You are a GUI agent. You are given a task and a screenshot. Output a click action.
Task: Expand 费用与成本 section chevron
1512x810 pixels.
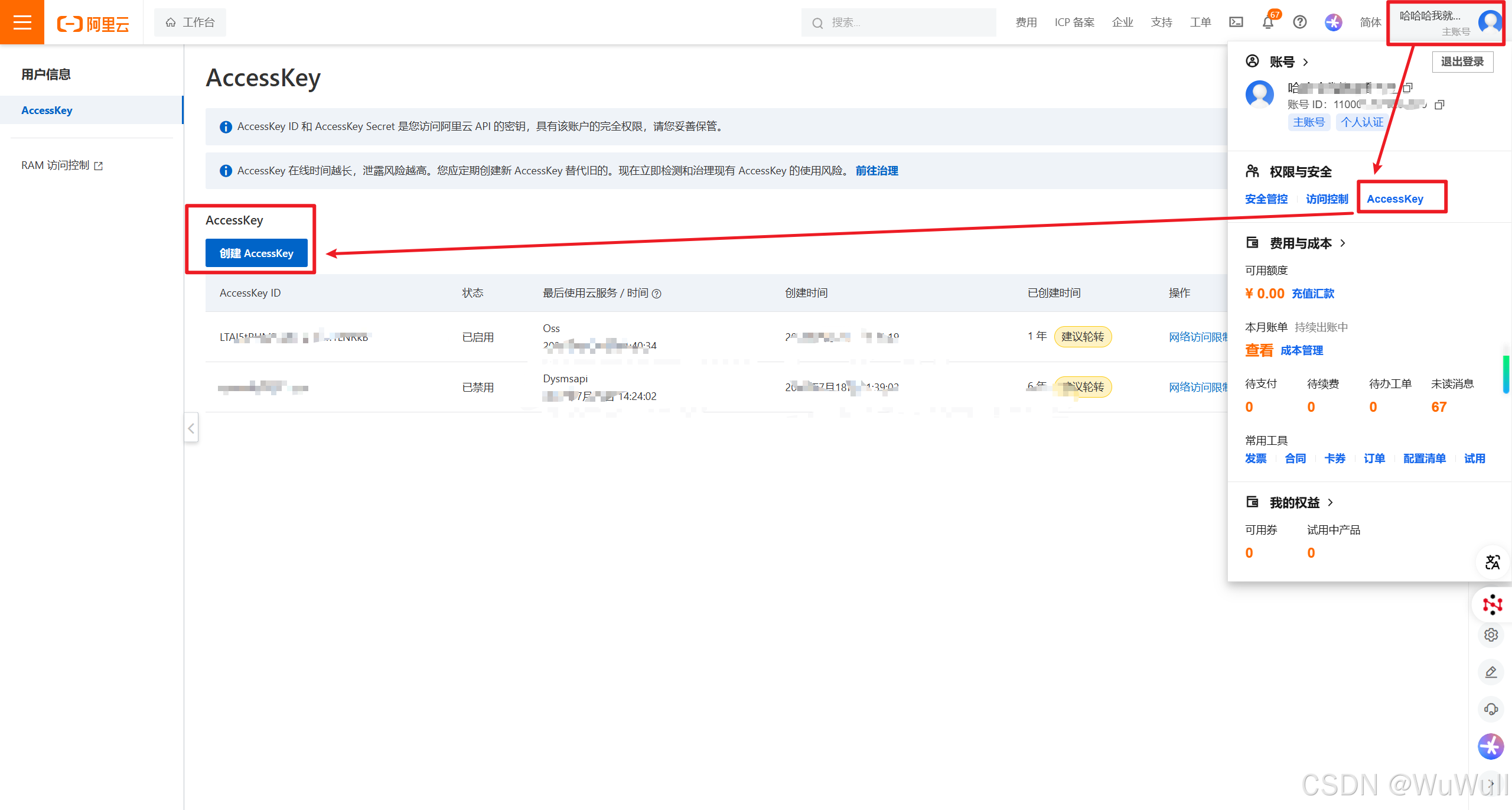point(1342,243)
